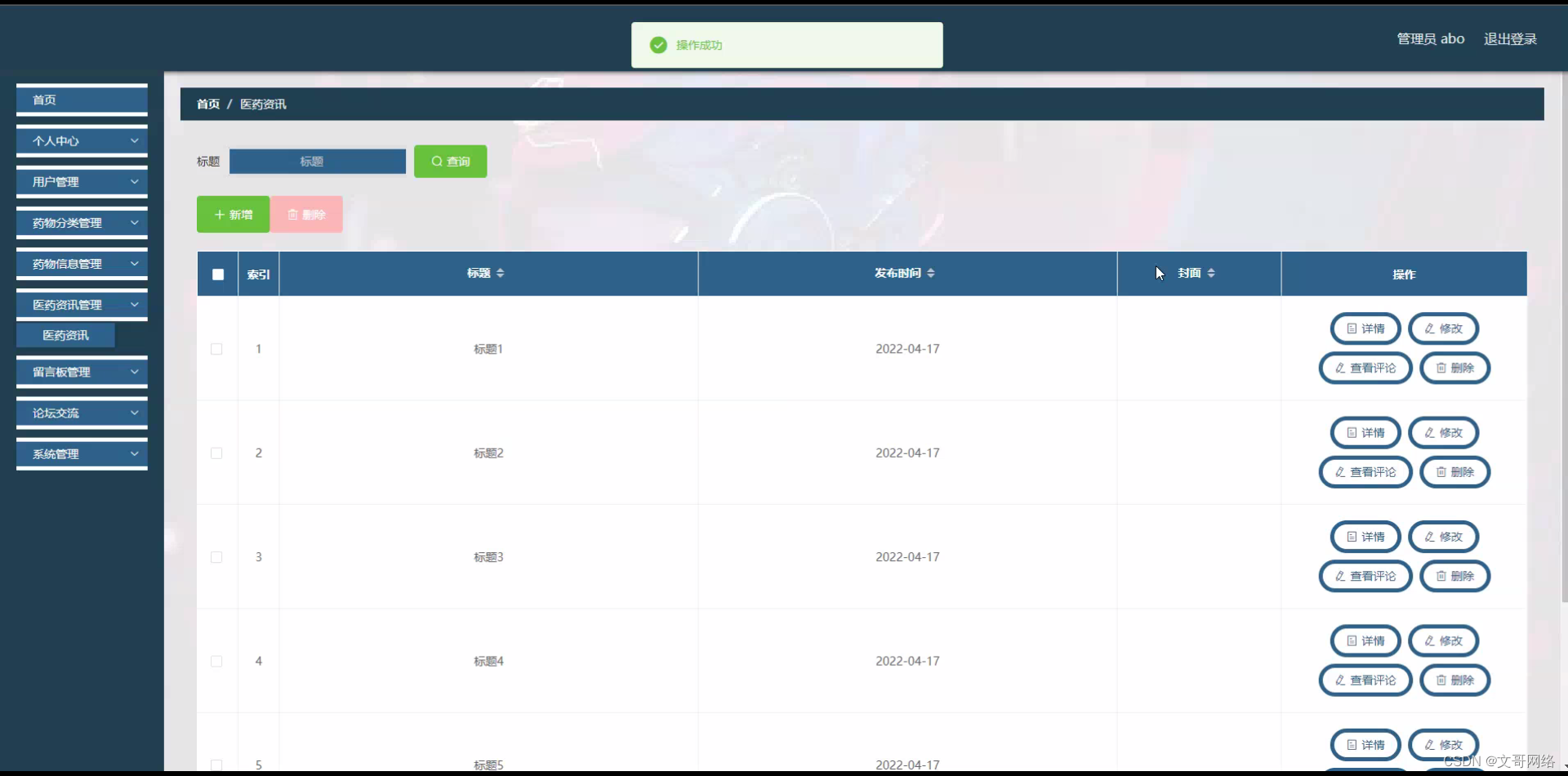Click the search icon on 查询 button

(x=437, y=161)
